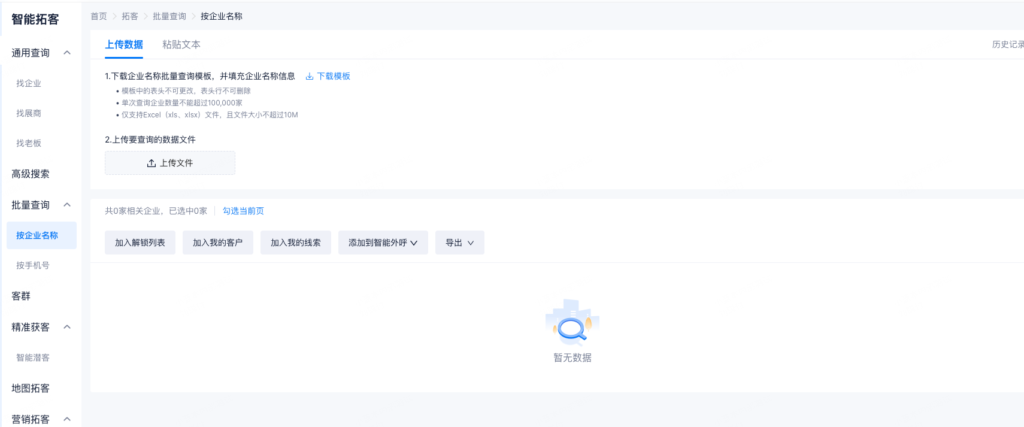Click 加入解锁列表 button
The height and width of the screenshot is (427, 1024).
141,243
